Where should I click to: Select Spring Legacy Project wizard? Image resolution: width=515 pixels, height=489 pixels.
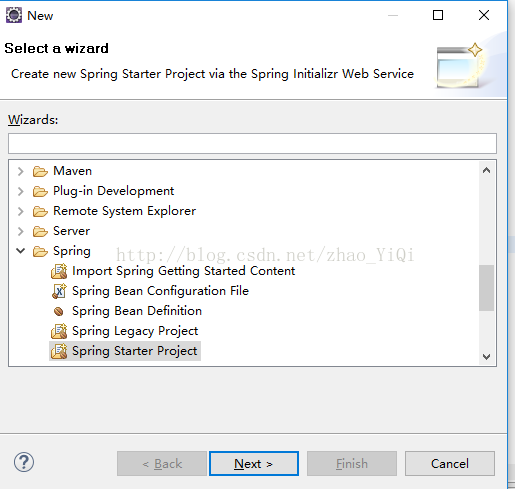(x=135, y=331)
